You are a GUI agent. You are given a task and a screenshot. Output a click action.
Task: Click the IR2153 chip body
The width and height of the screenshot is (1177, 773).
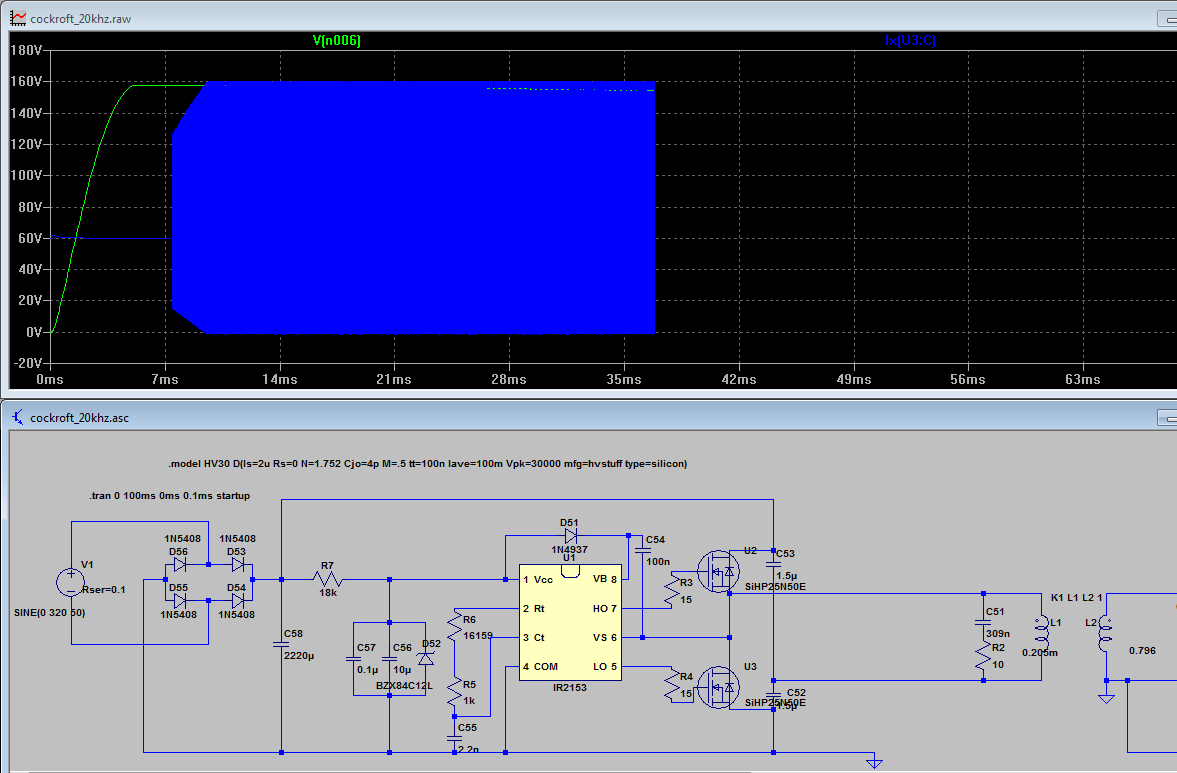tap(570, 622)
